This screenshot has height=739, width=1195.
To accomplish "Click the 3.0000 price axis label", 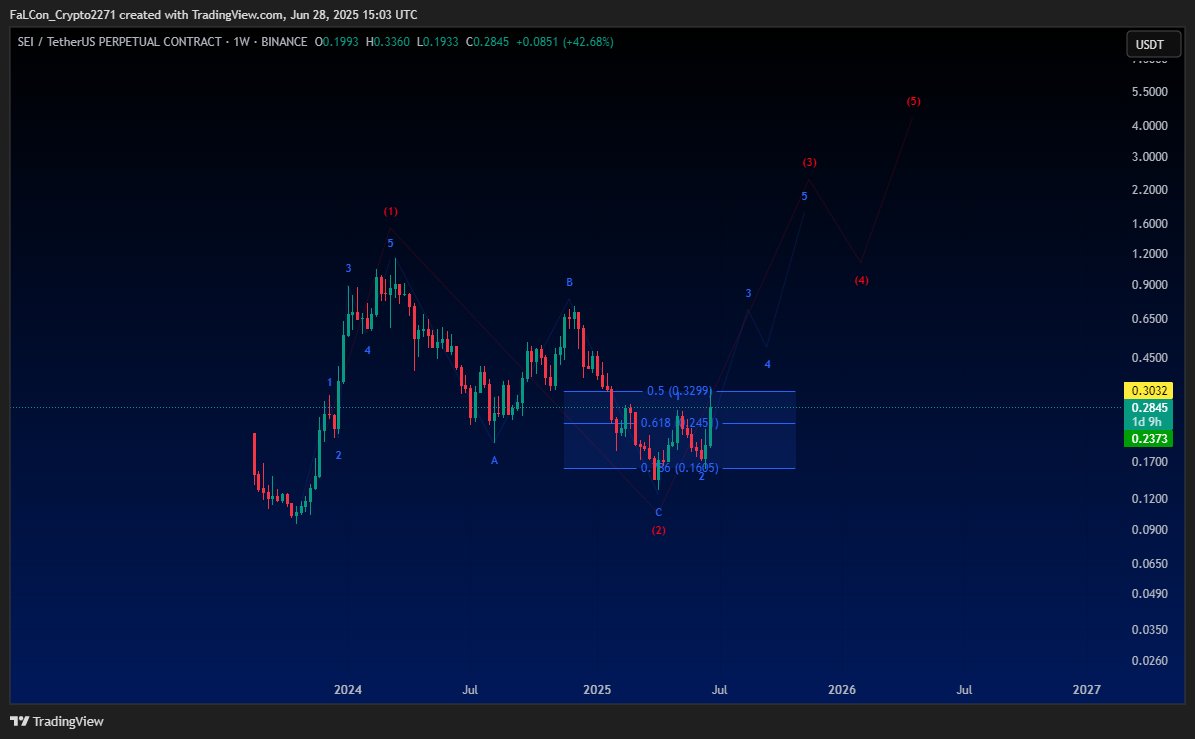I will click(x=1149, y=157).
